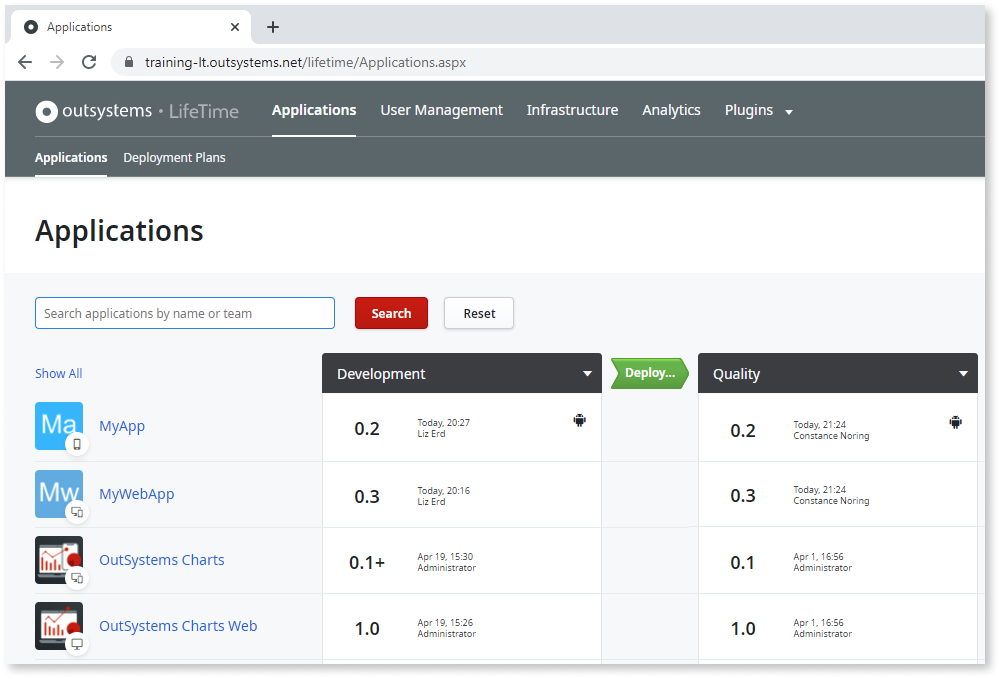
Task: Open the Development environment dropdown
Action: 587,373
